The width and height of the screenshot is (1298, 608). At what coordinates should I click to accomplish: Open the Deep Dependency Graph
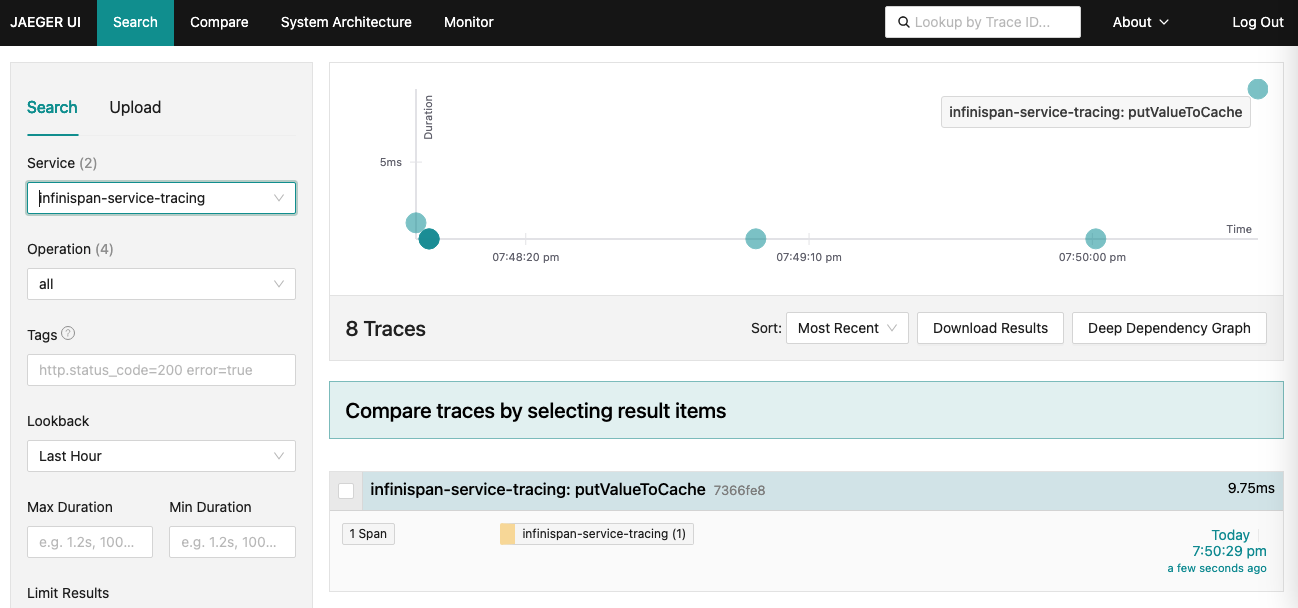point(1168,327)
